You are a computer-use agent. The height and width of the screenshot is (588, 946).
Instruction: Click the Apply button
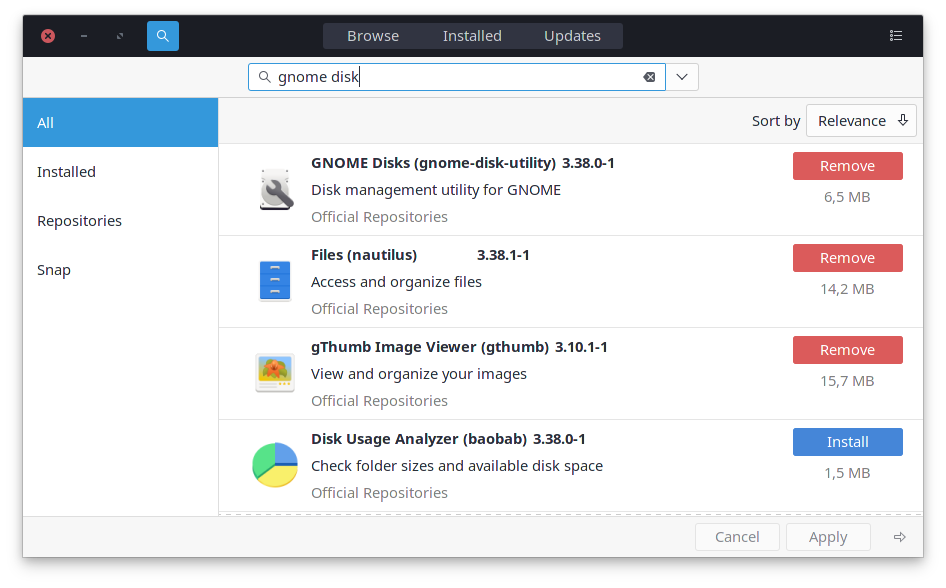tap(828, 537)
